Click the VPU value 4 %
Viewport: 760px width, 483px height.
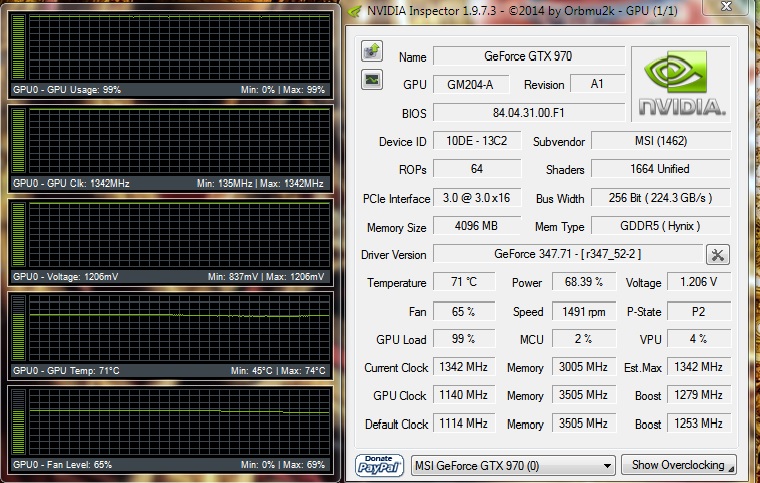point(699,339)
